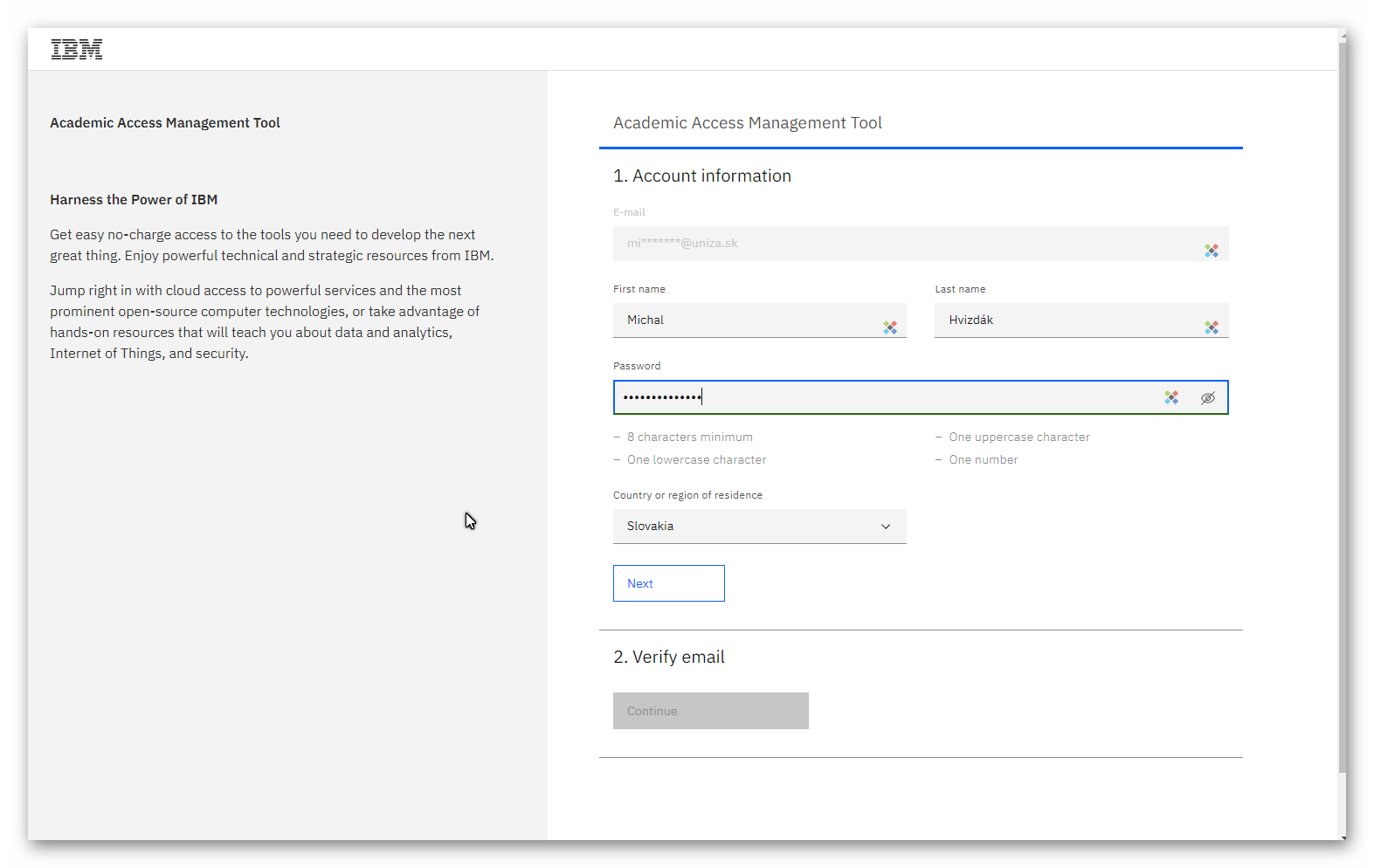Select the Academic Access Management Tool form header tab
This screenshot has height=868, width=1374.
[748, 123]
